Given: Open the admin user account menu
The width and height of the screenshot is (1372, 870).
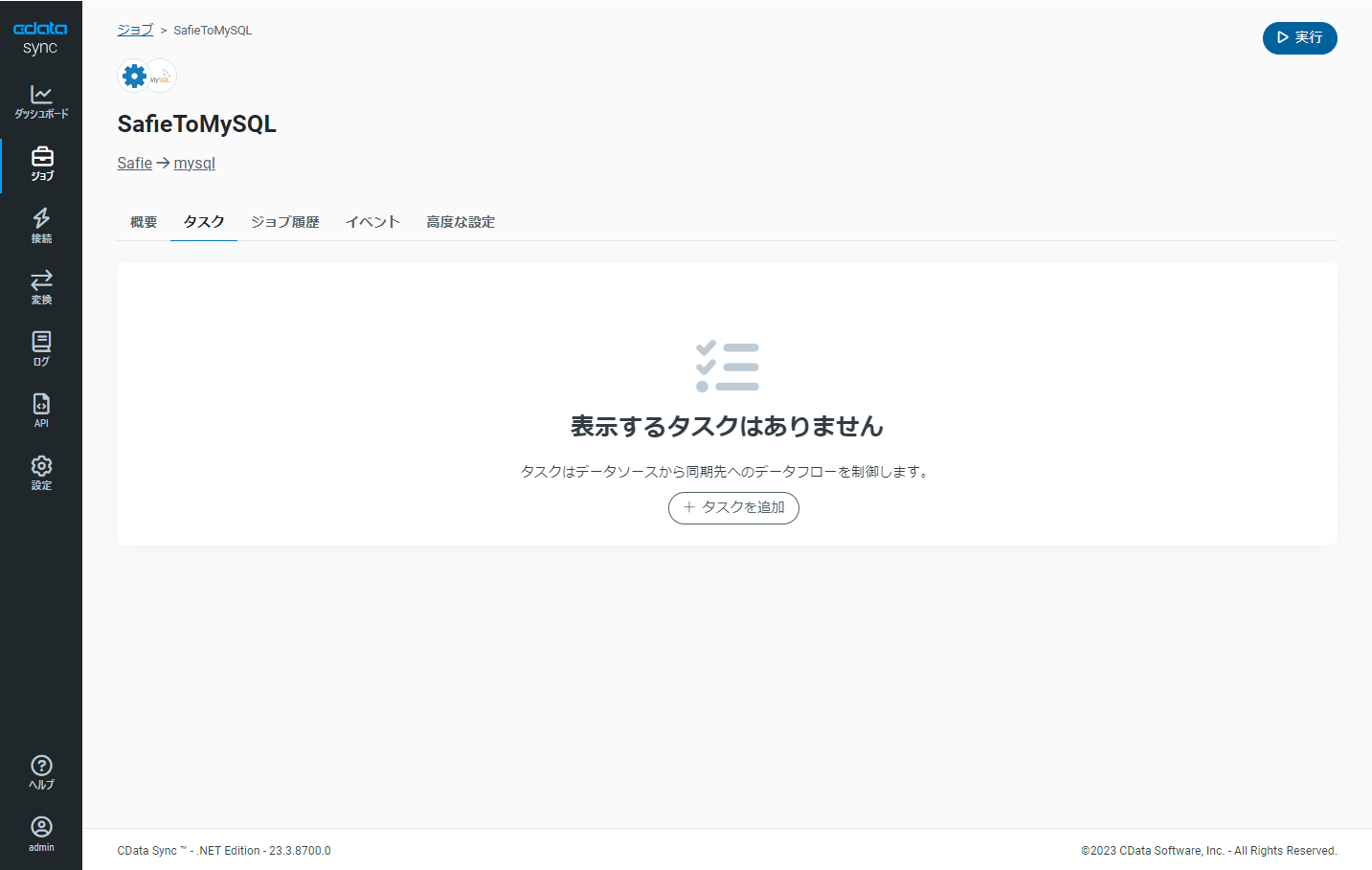Looking at the screenshot, I should coord(41,835).
